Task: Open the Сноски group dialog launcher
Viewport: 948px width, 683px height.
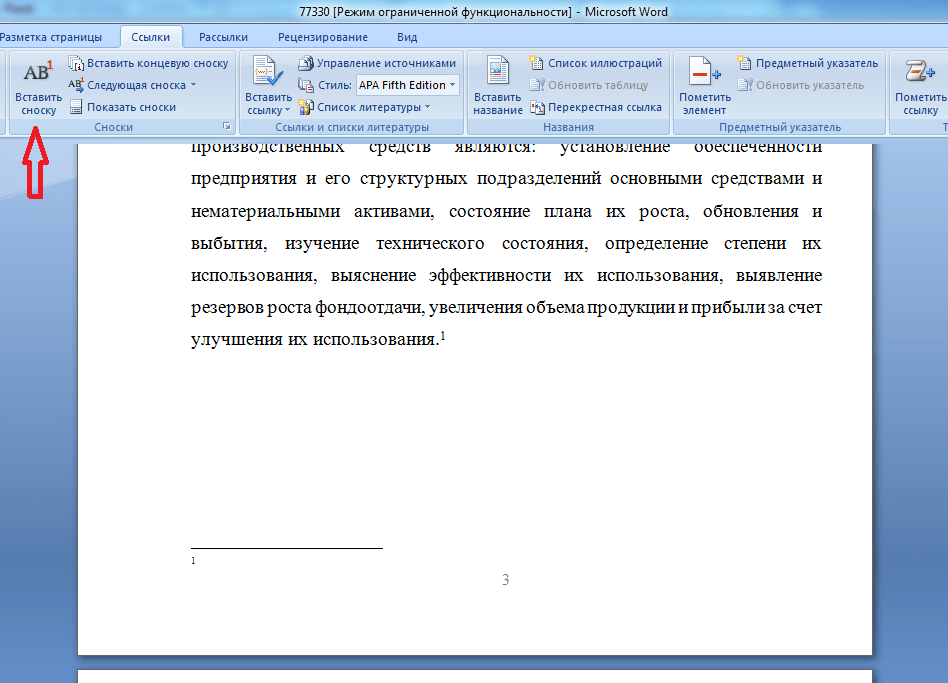Action: (227, 127)
